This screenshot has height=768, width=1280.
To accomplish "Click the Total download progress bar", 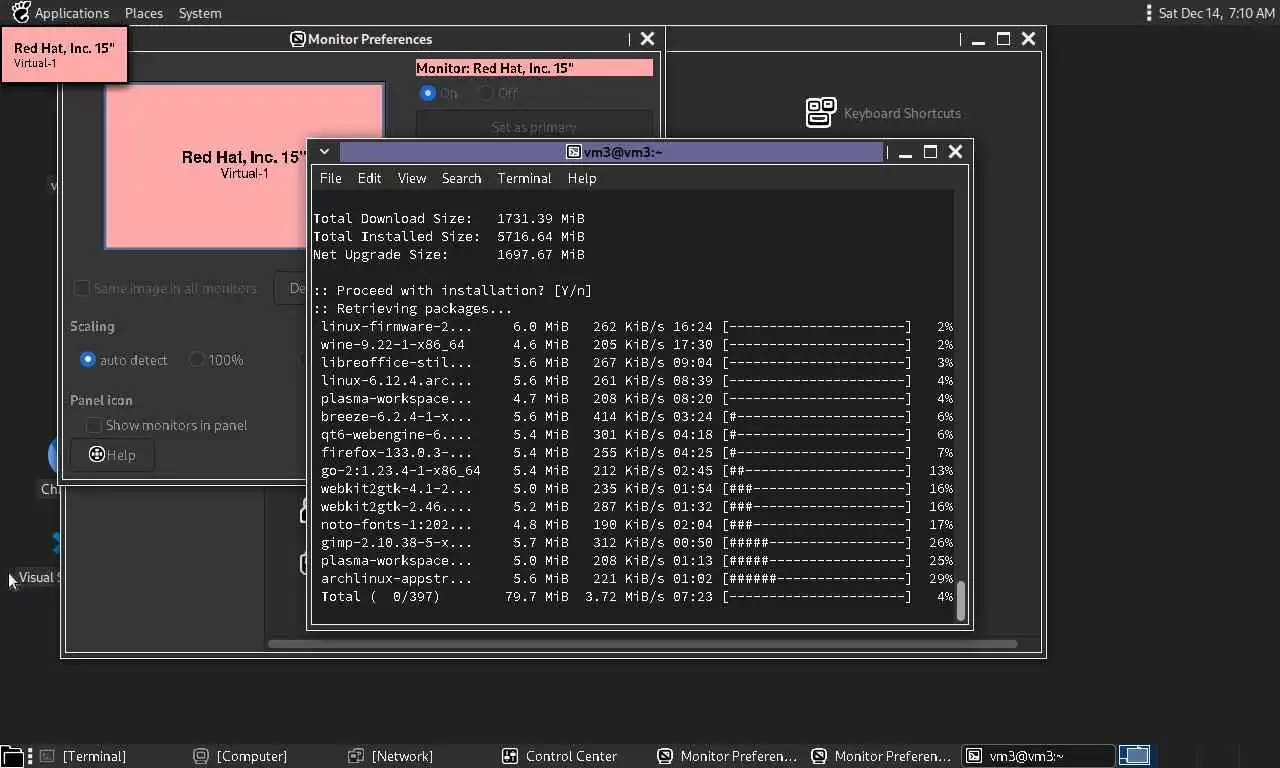I will (x=816, y=596).
